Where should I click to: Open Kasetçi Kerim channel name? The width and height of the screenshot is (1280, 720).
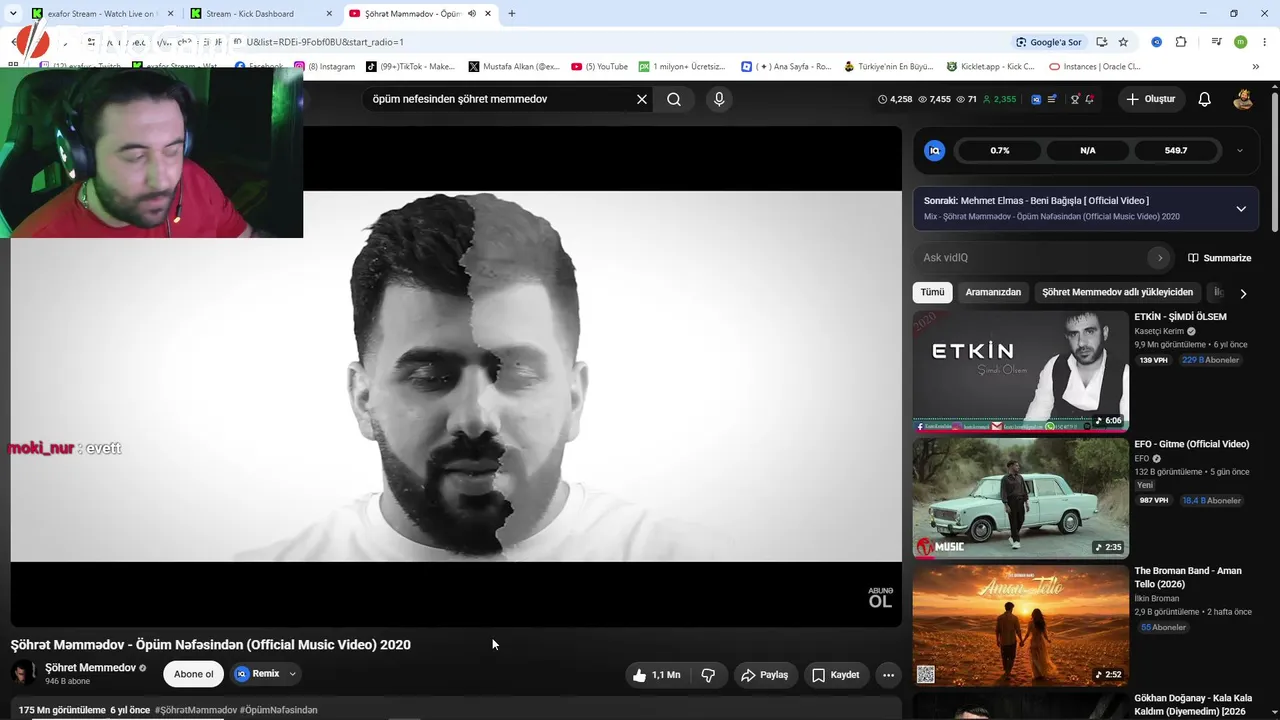point(1158,331)
